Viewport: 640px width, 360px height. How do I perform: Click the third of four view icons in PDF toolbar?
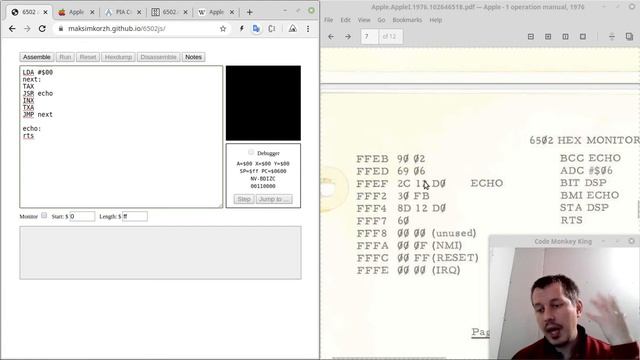(565, 37)
